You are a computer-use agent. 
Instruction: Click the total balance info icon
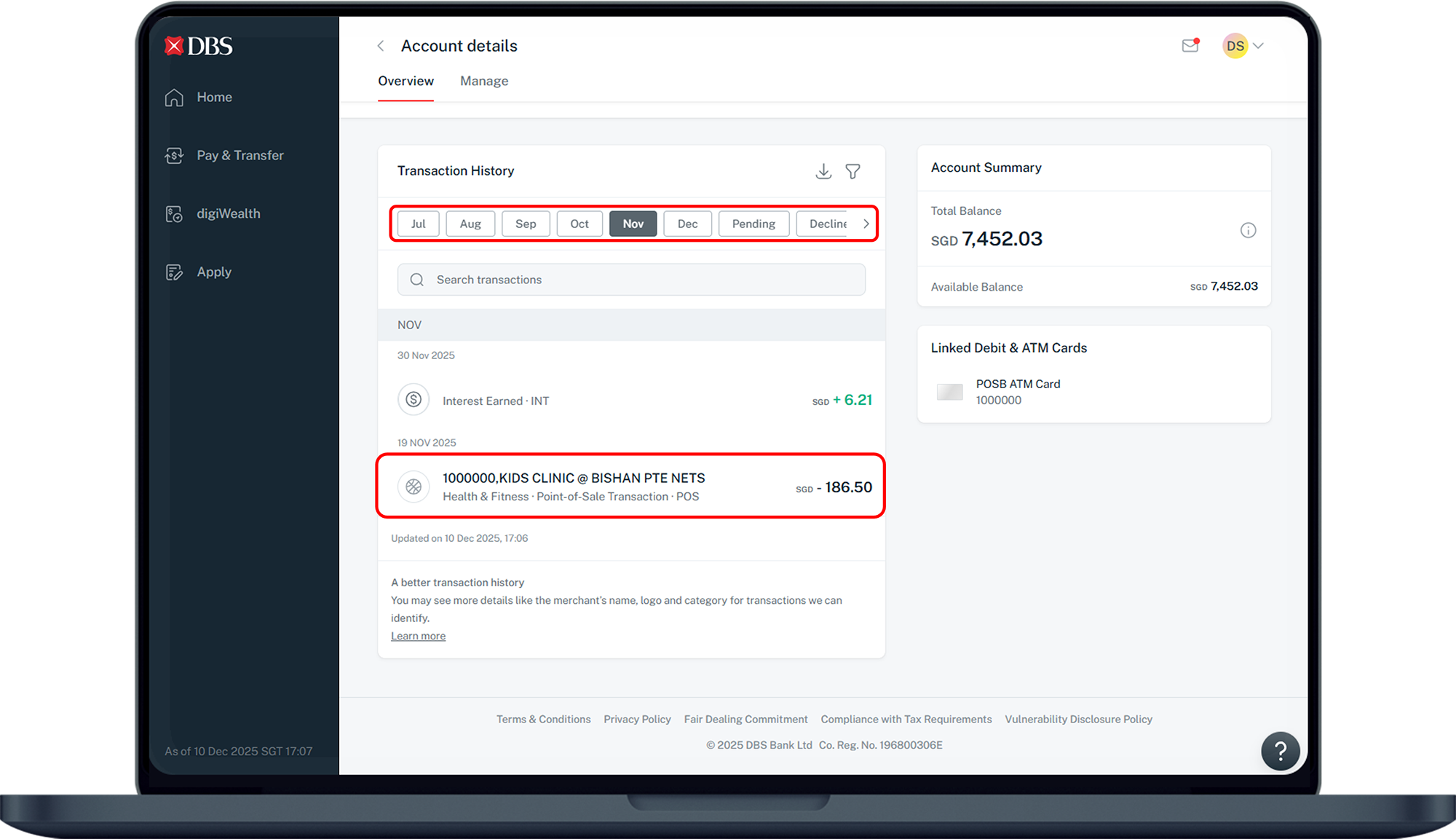point(1248,231)
